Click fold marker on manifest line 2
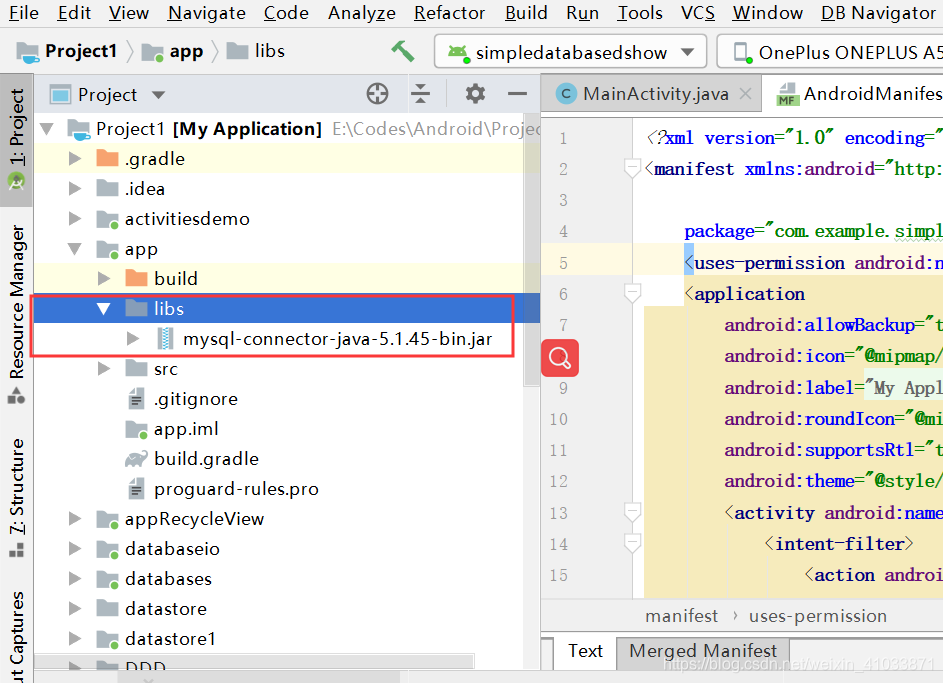This screenshot has height=683, width=943. pos(631,169)
